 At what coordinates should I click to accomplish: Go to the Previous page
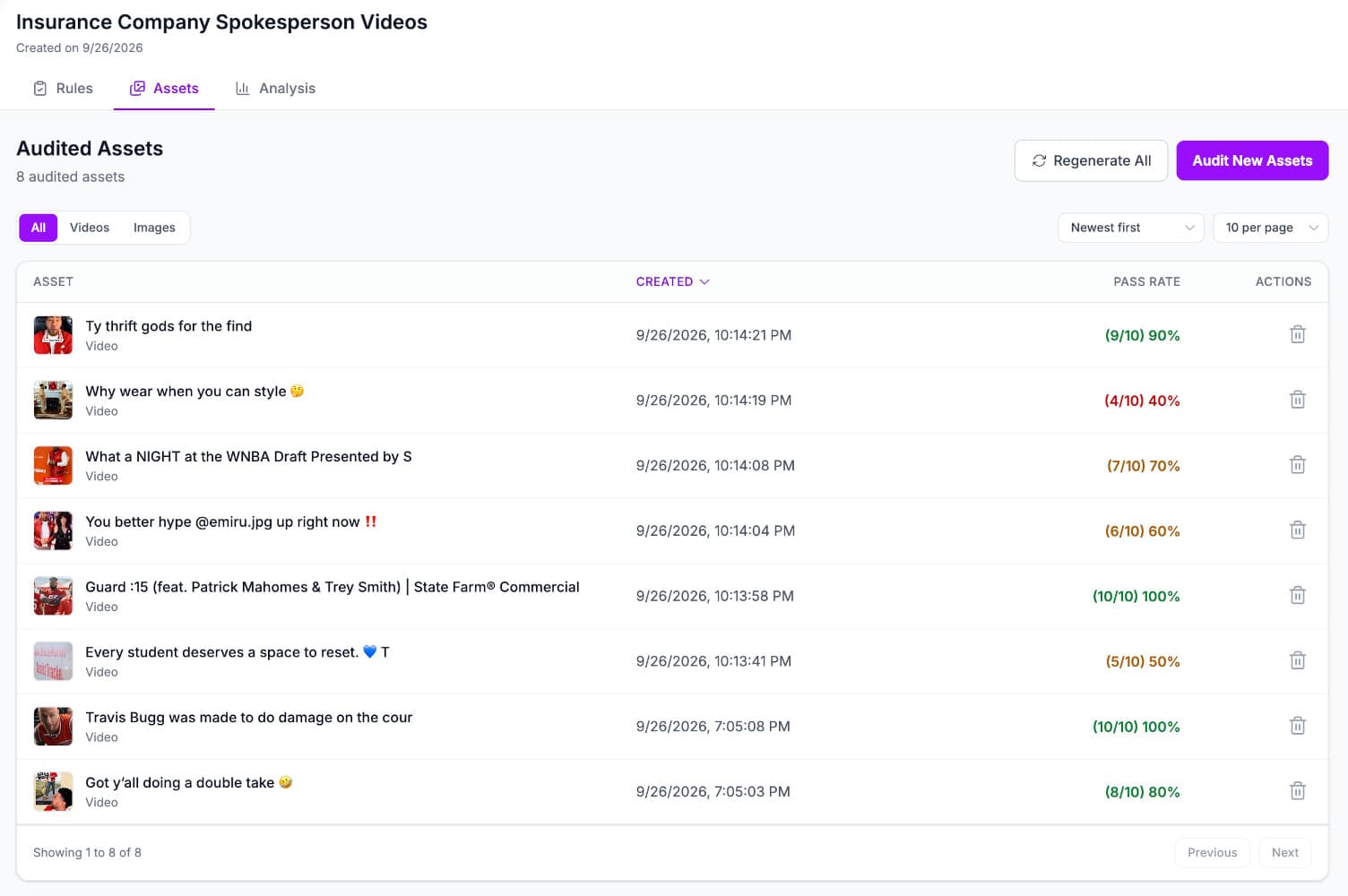click(x=1212, y=852)
